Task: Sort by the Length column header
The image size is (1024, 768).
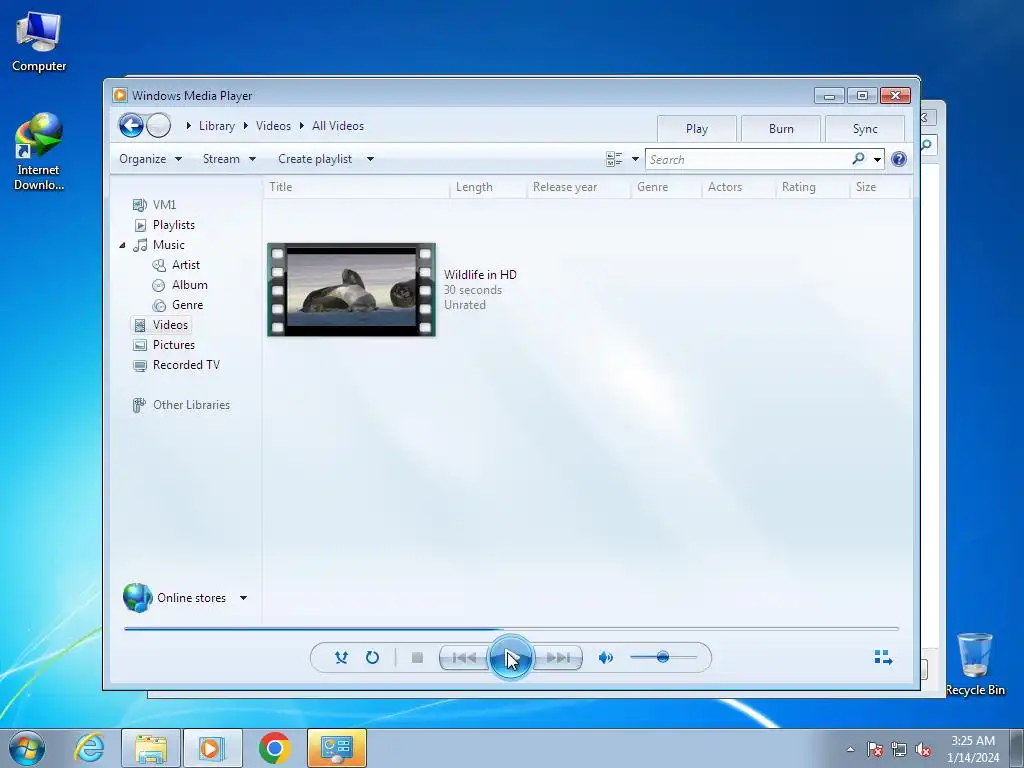Action: (x=488, y=187)
